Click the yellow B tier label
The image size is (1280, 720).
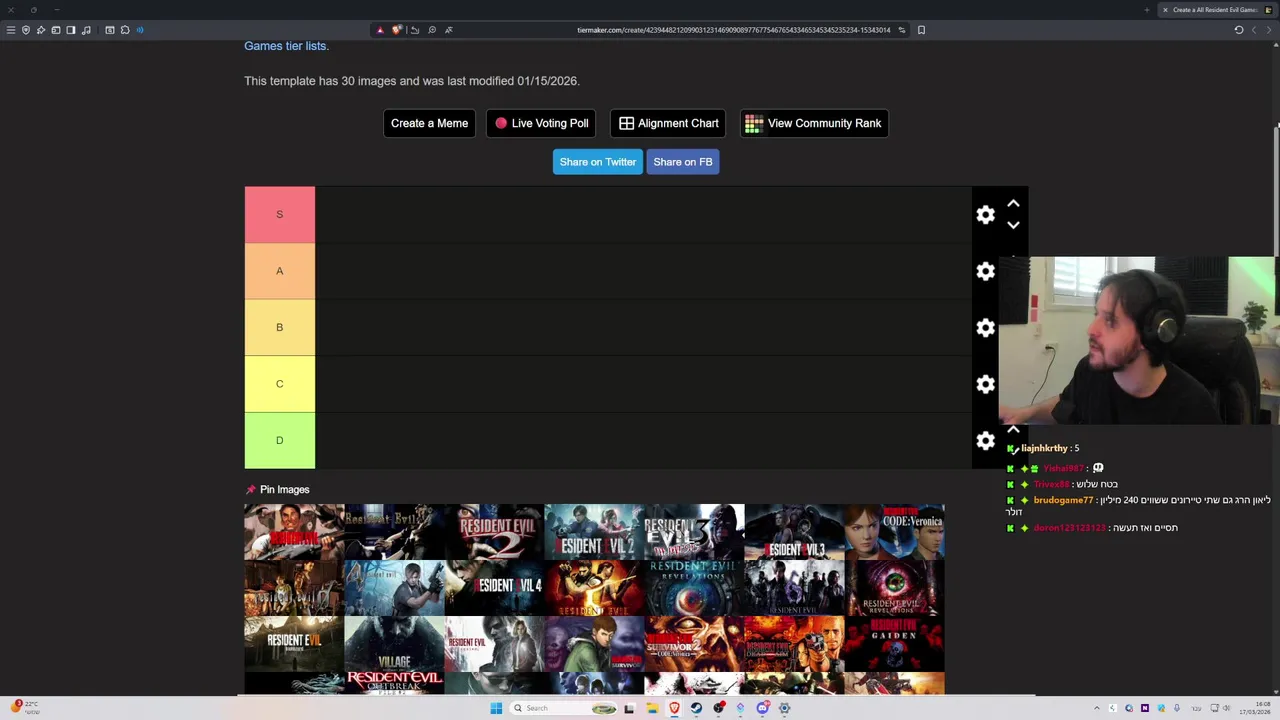pyautogui.click(x=280, y=327)
